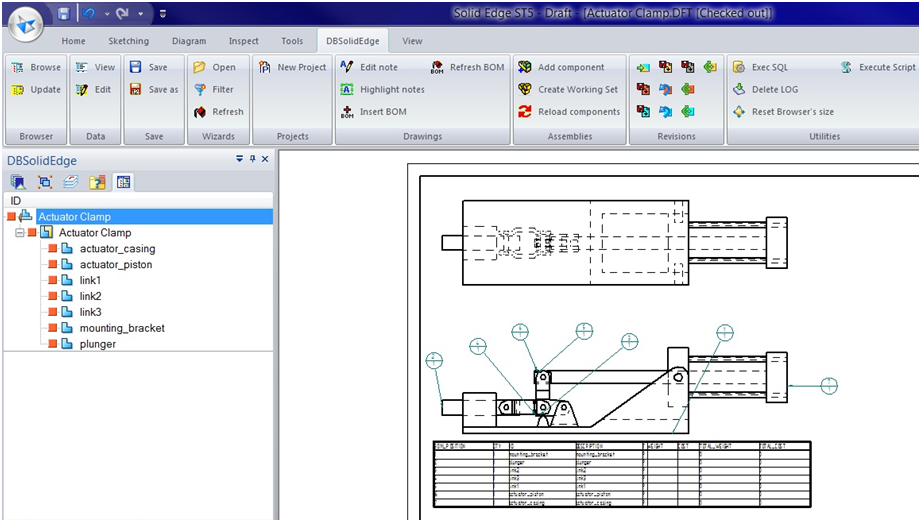Select link2 part in the tree
The height and width of the screenshot is (523, 920).
tap(90, 296)
